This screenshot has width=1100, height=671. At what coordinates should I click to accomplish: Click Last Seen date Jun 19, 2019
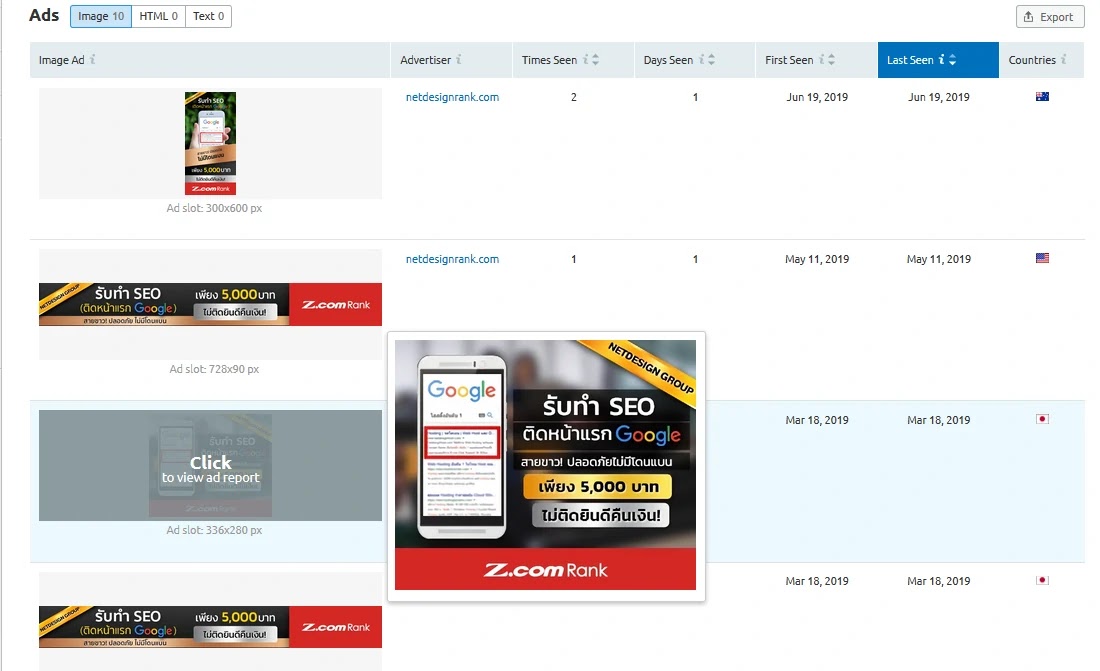tap(939, 97)
